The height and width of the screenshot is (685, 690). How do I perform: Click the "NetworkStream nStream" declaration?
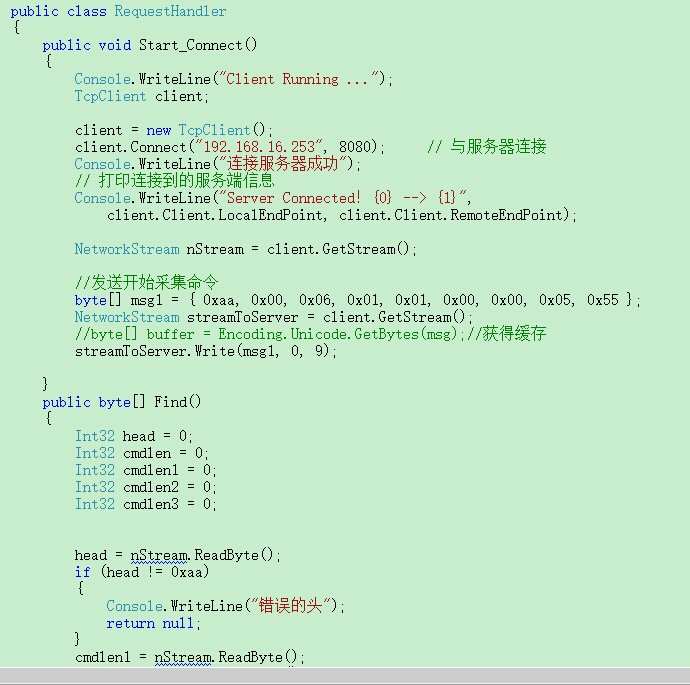tap(159, 249)
